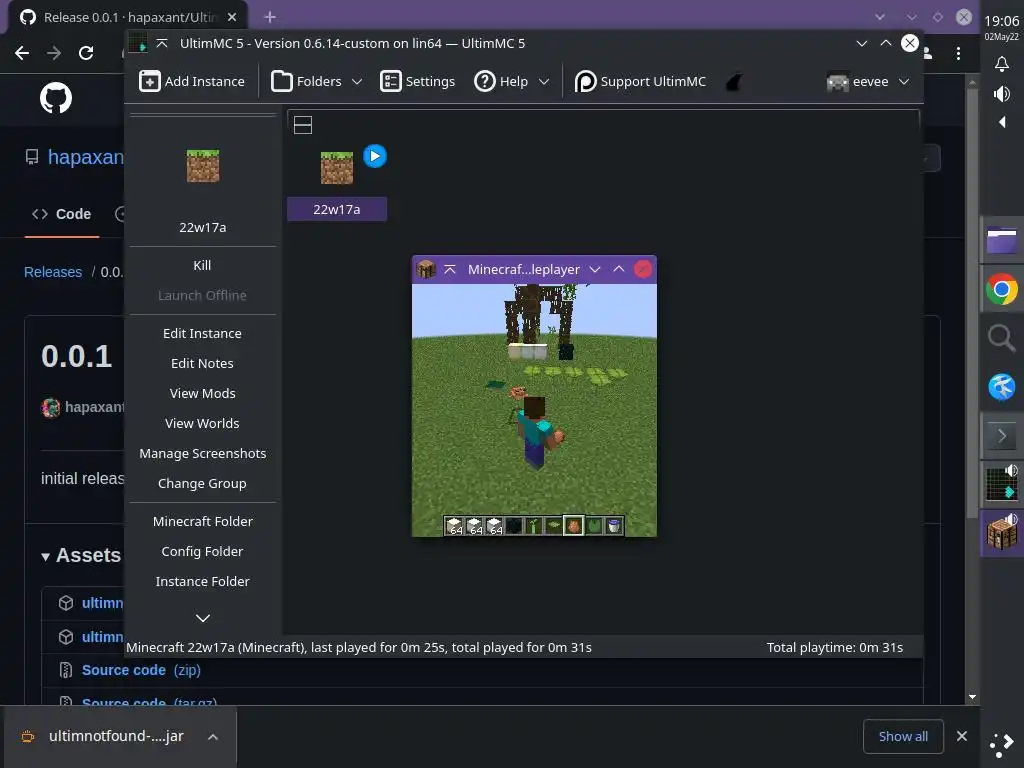The height and width of the screenshot is (768, 1024).
Task: Open the hapaxant repository link
Action: point(86,157)
